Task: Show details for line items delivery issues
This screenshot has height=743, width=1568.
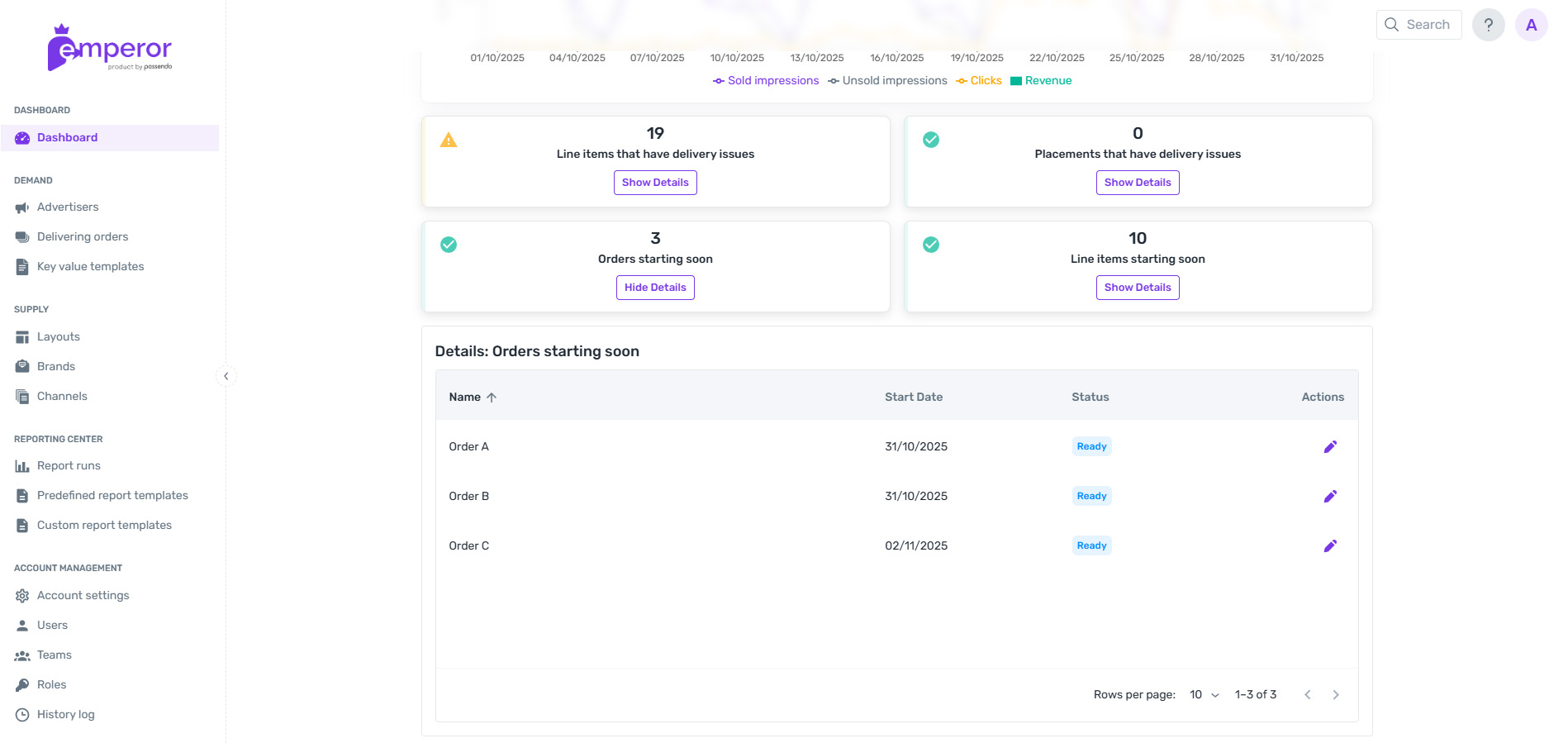Action: [x=655, y=183]
